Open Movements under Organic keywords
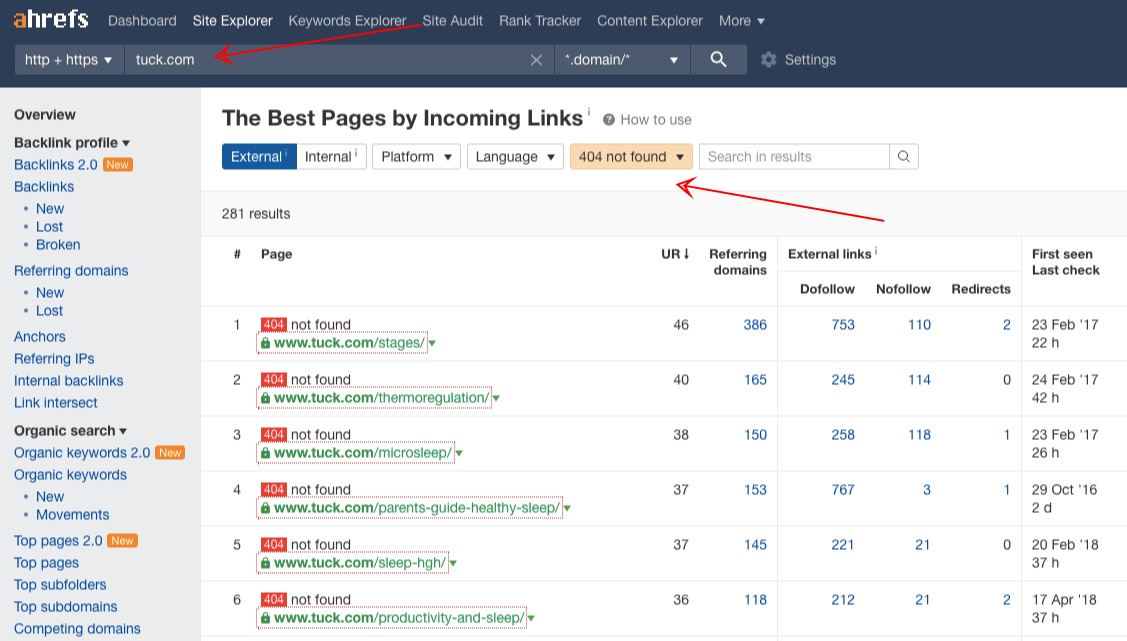Screen dimensions: 1127x641 (x=73, y=515)
